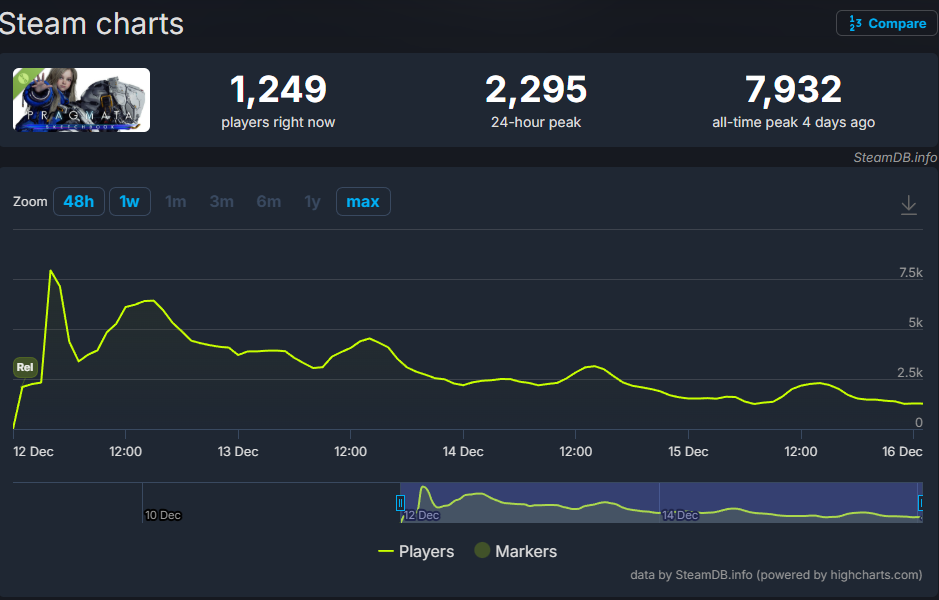Click the 1,249 players right now figure
Viewport: 939px width, 600px height.
pyautogui.click(x=278, y=89)
